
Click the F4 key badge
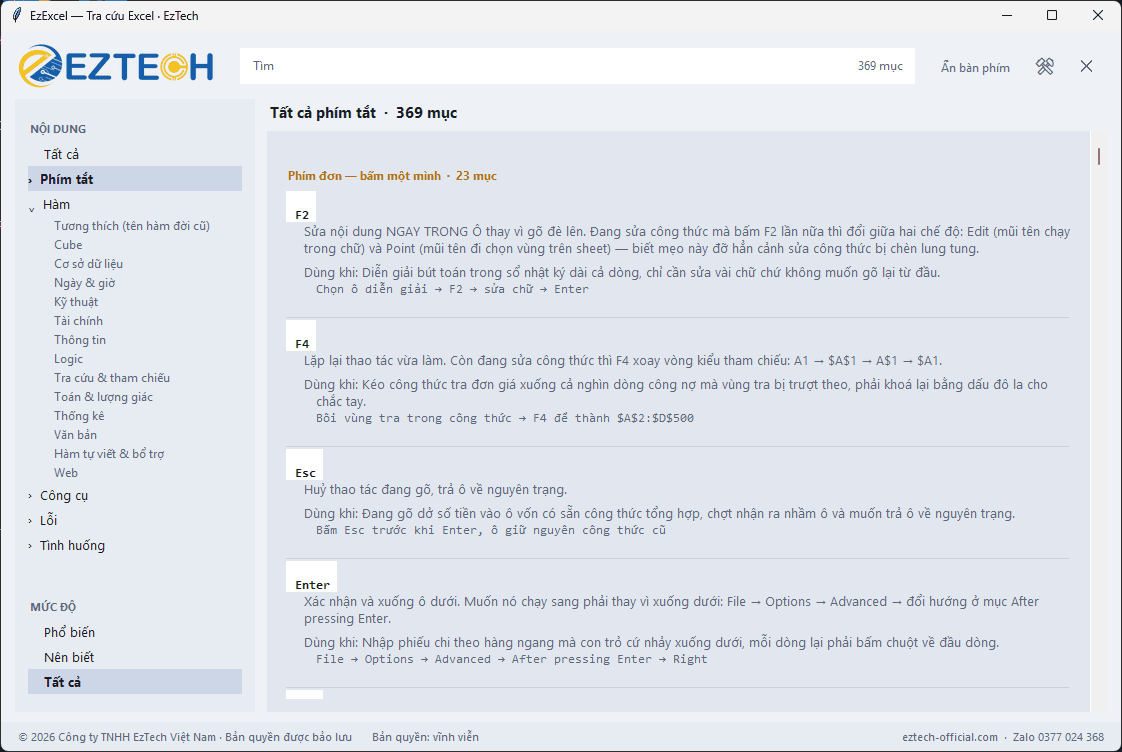pos(301,337)
